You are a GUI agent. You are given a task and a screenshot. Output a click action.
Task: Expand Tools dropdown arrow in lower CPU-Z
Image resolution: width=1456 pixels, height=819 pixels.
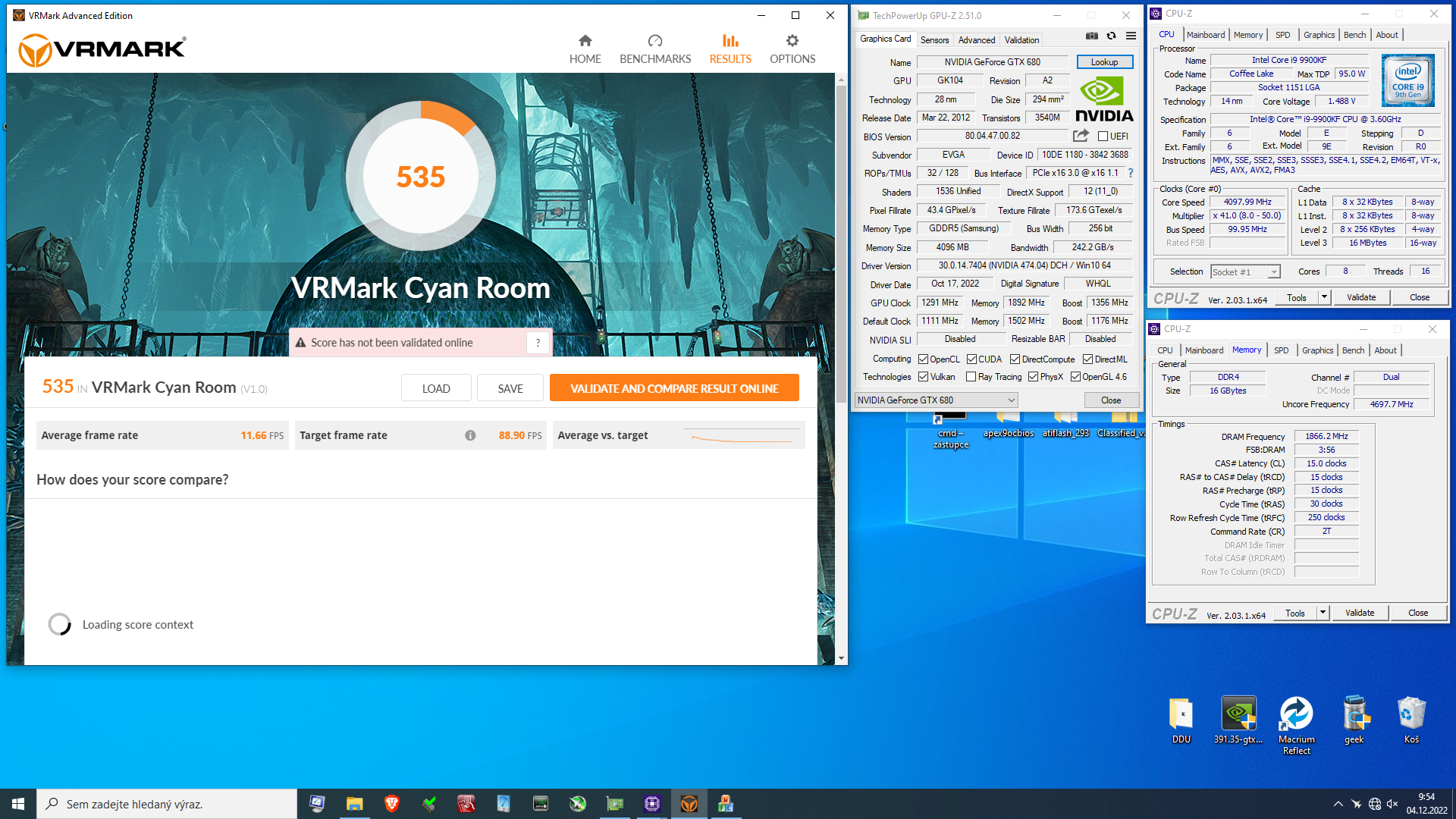pos(1323,613)
